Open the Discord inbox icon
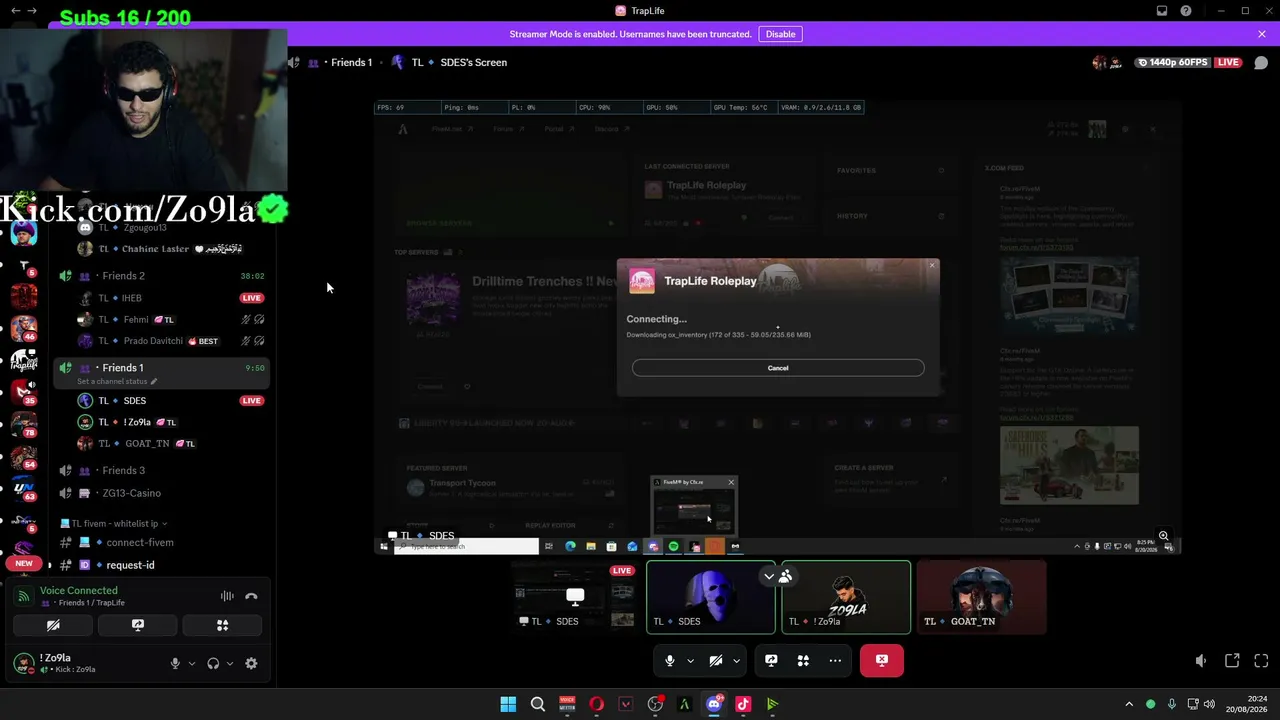This screenshot has height=720, width=1280. pyautogui.click(x=1162, y=11)
